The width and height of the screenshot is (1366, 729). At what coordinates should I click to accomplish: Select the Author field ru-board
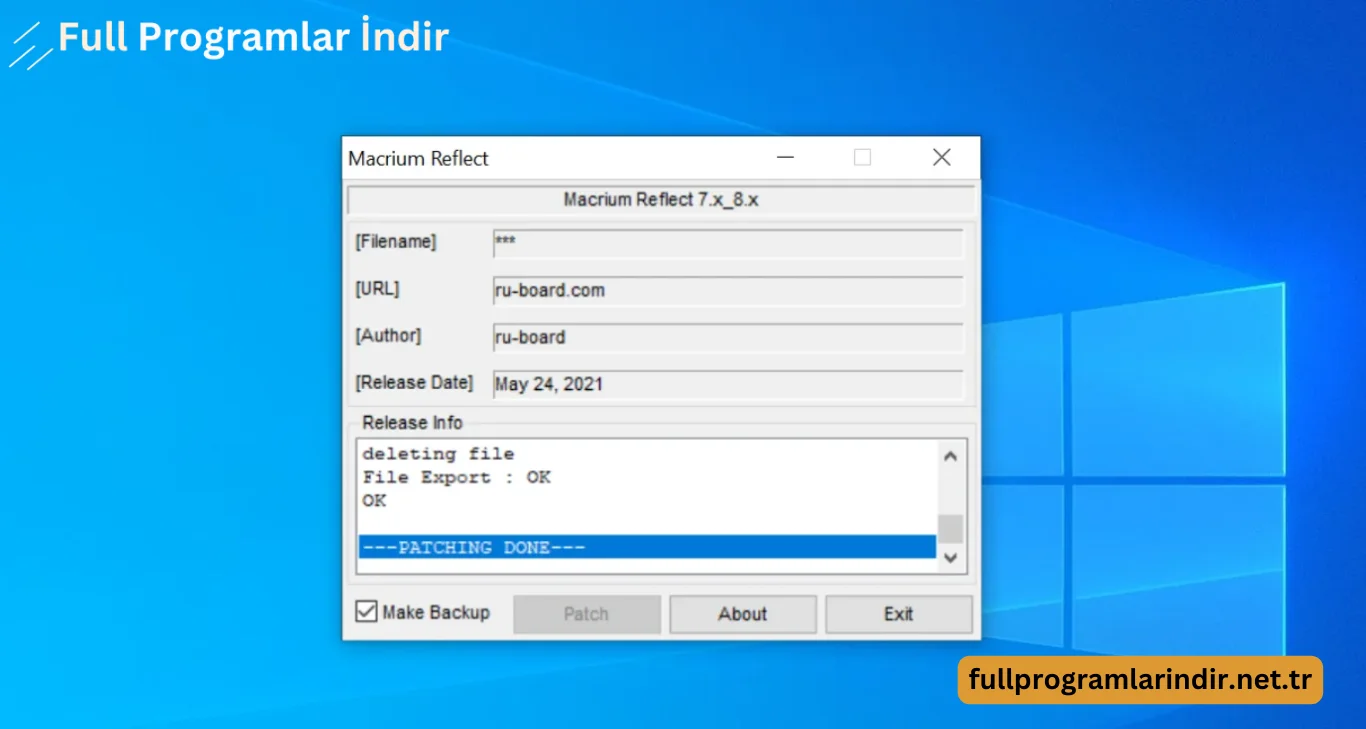pyautogui.click(x=728, y=337)
